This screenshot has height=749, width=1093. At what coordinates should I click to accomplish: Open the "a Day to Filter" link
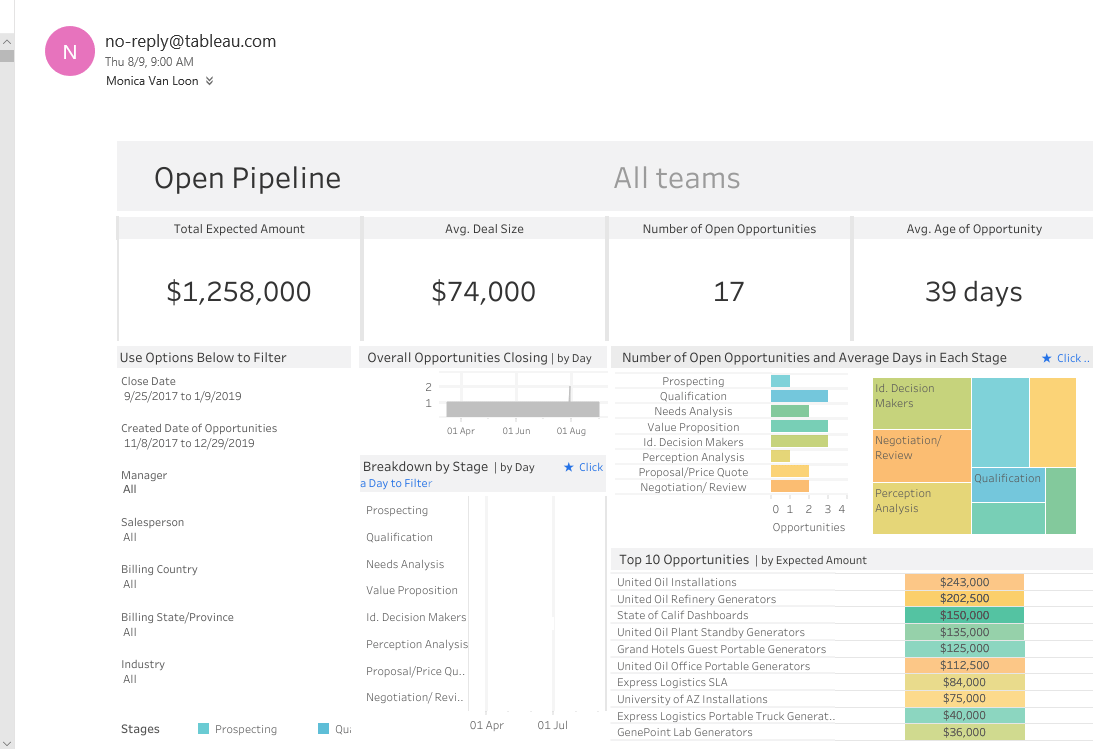click(x=397, y=483)
